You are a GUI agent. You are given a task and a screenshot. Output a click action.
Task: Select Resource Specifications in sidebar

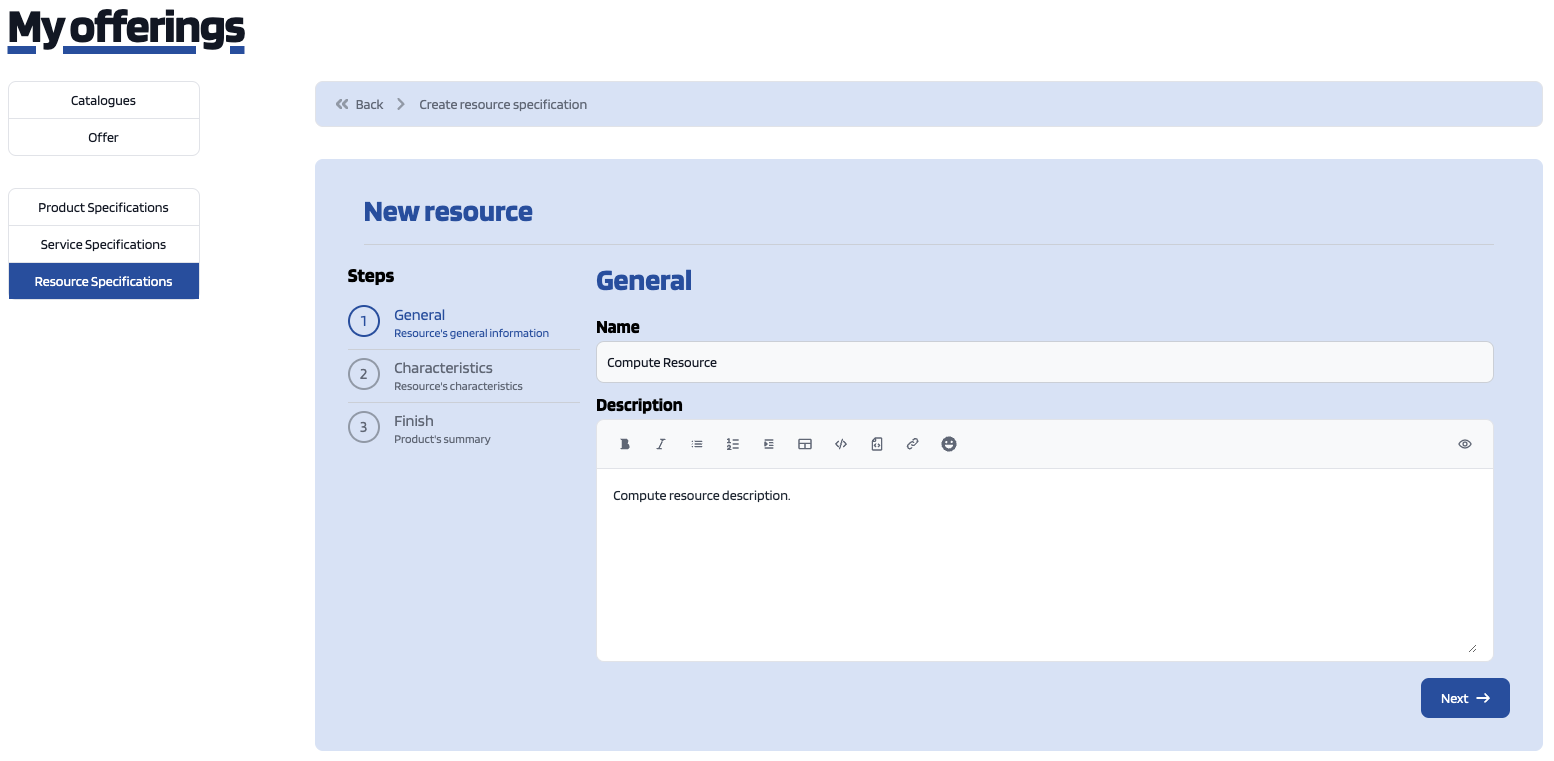pos(104,281)
